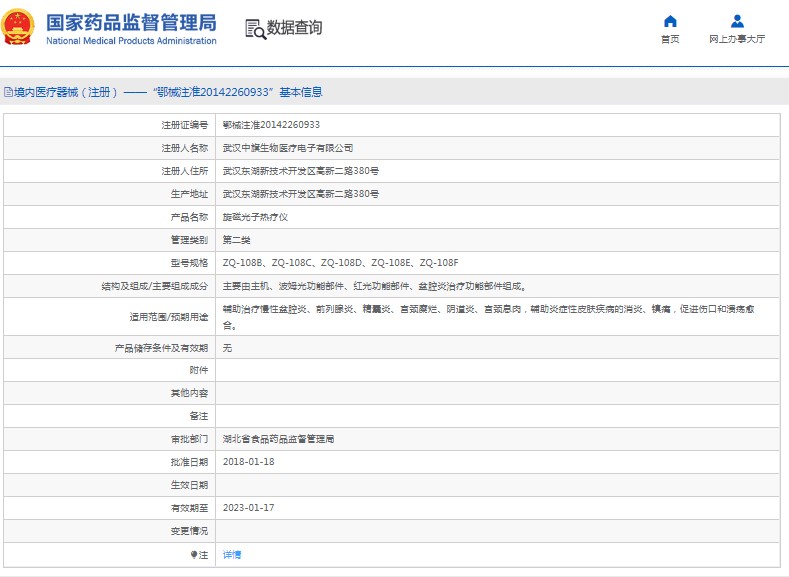Click the 备注 label
789x577 pixels.
(199, 416)
